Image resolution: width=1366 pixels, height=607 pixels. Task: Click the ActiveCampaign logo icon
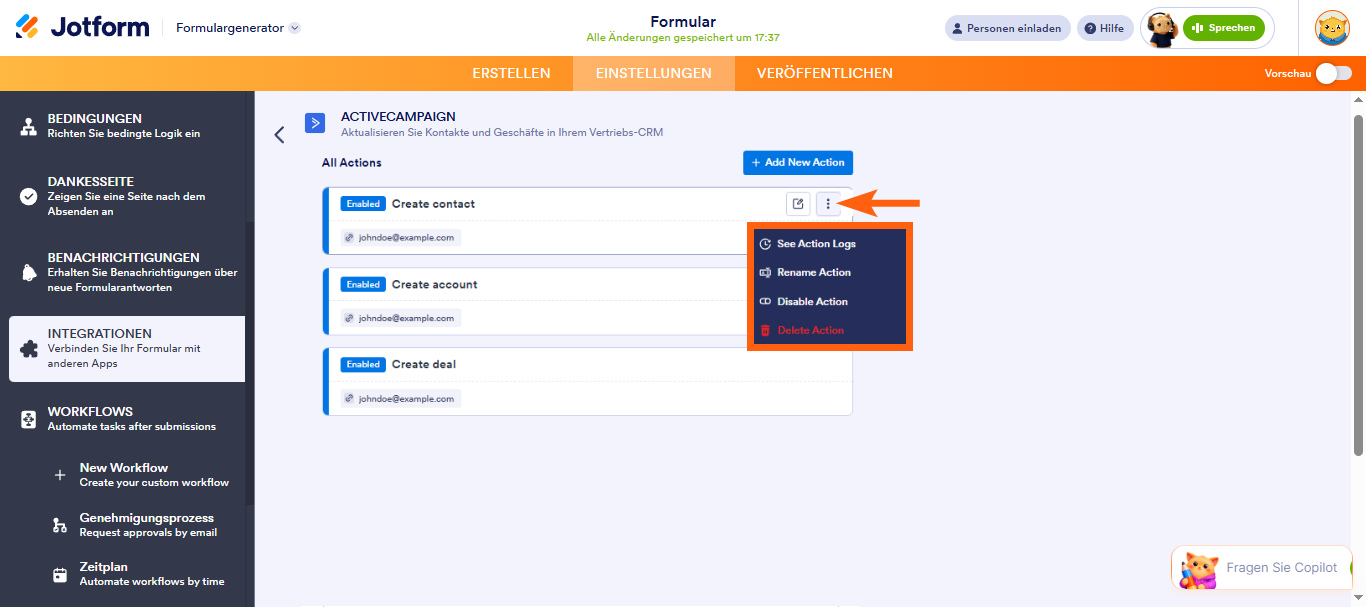tap(315, 123)
